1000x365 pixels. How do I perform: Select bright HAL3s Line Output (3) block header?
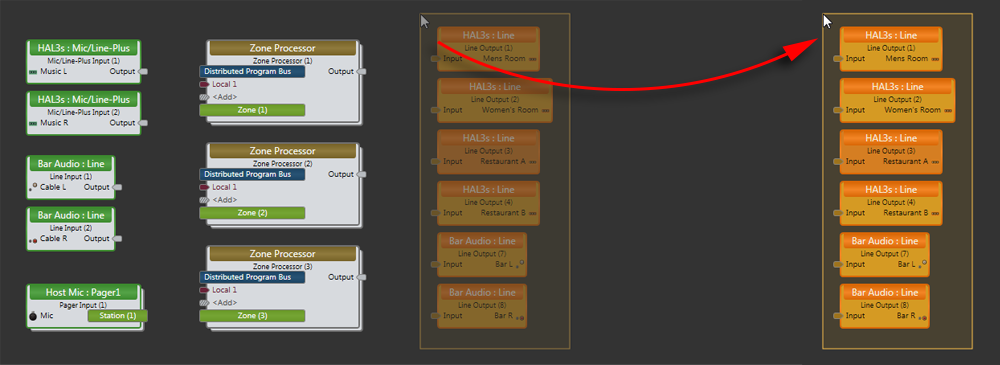click(x=891, y=138)
